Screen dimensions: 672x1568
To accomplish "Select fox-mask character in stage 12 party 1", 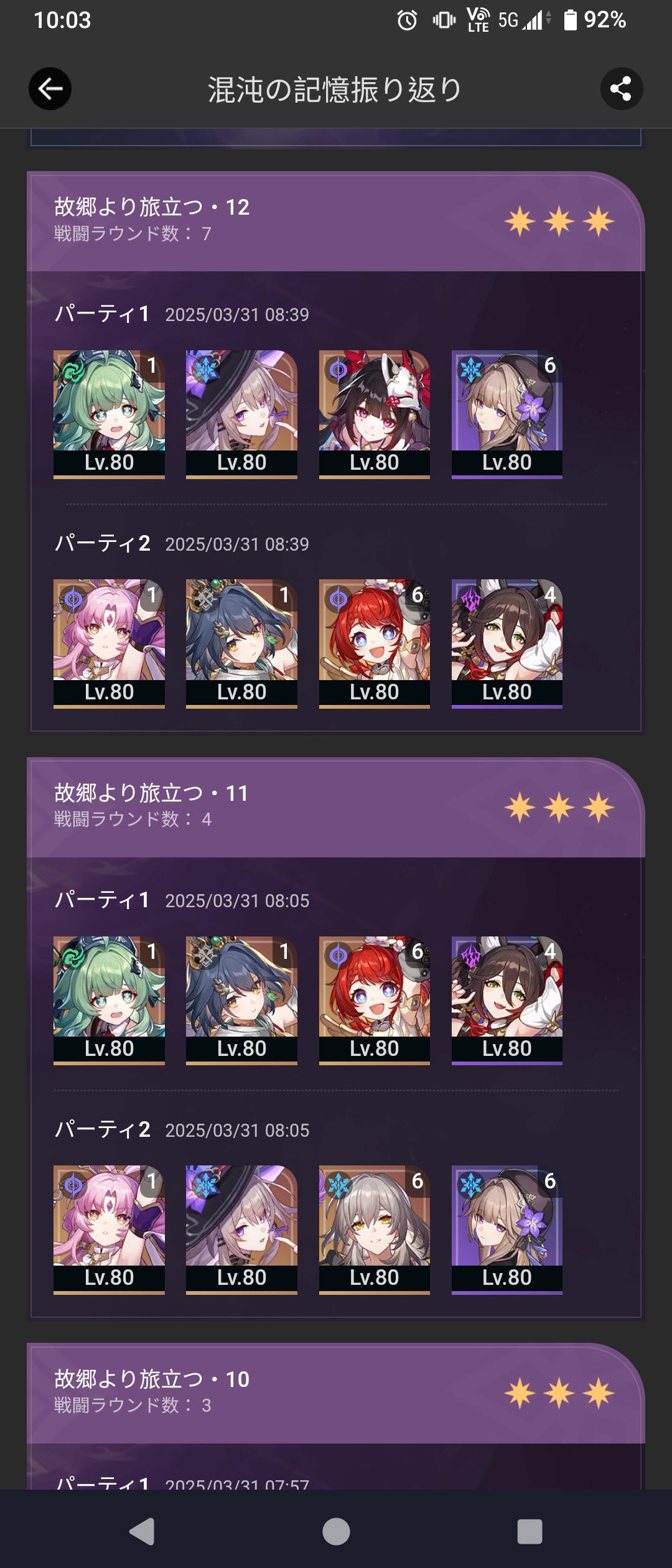I will coord(375,414).
